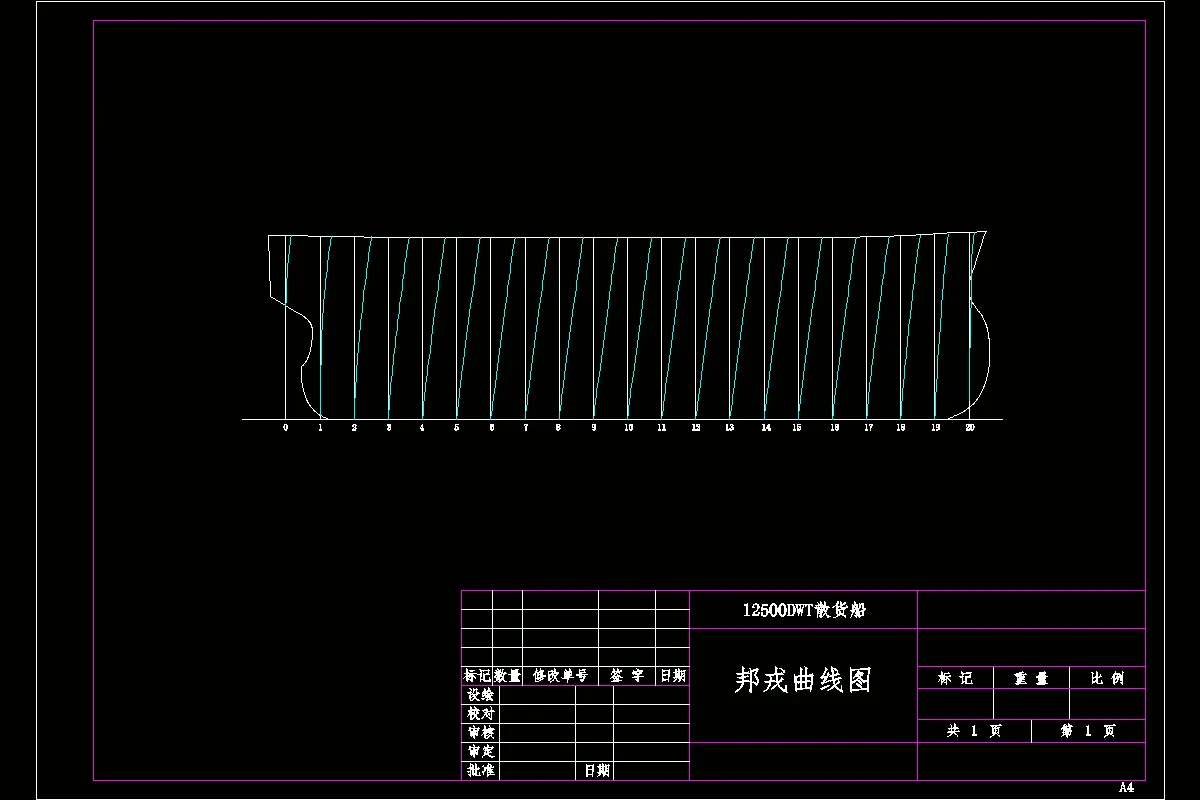Click station number 10 label
The height and width of the screenshot is (800, 1200).
[x=628, y=427]
